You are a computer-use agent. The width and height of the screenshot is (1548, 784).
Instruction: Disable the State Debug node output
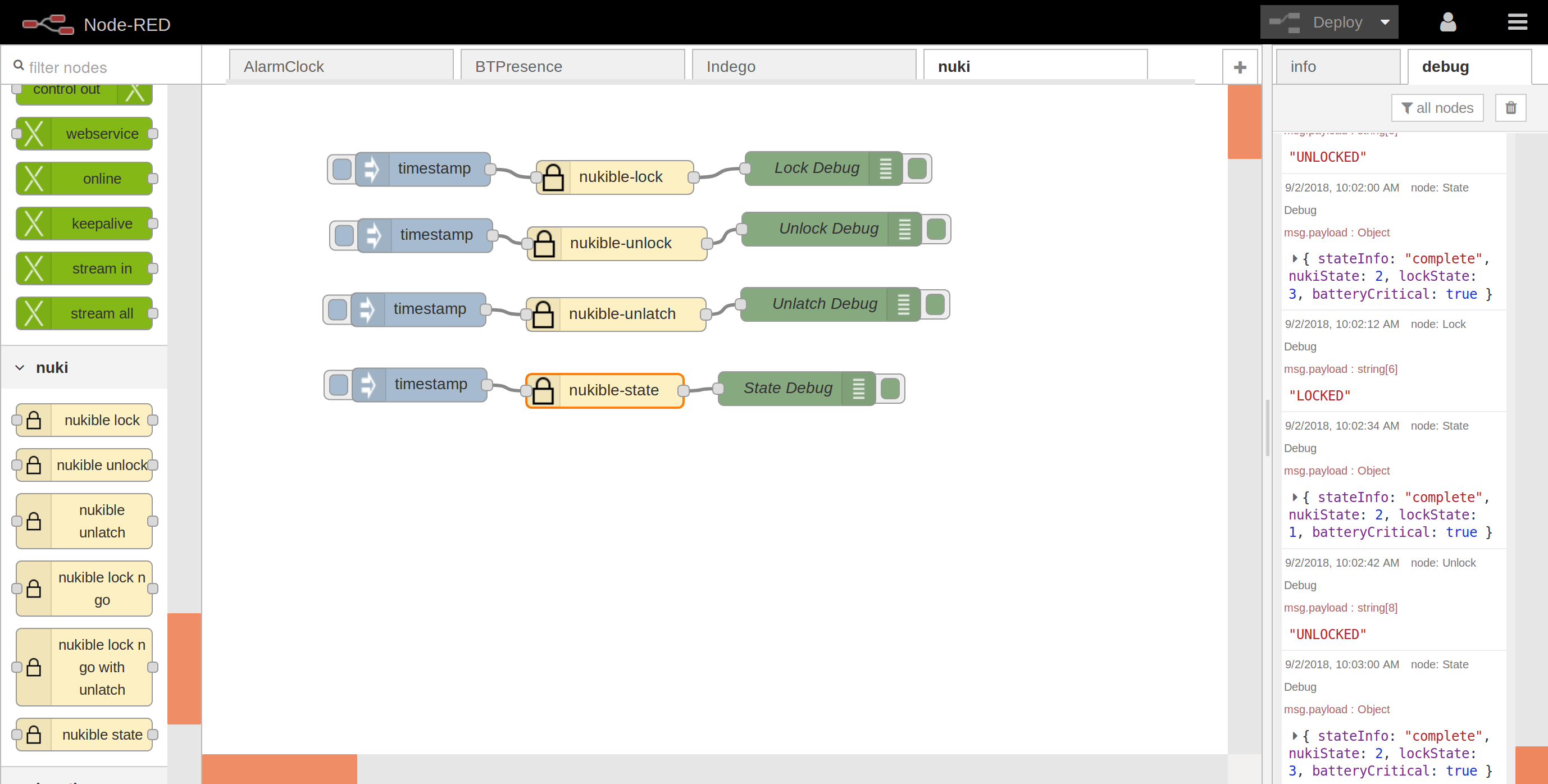tap(890, 389)
